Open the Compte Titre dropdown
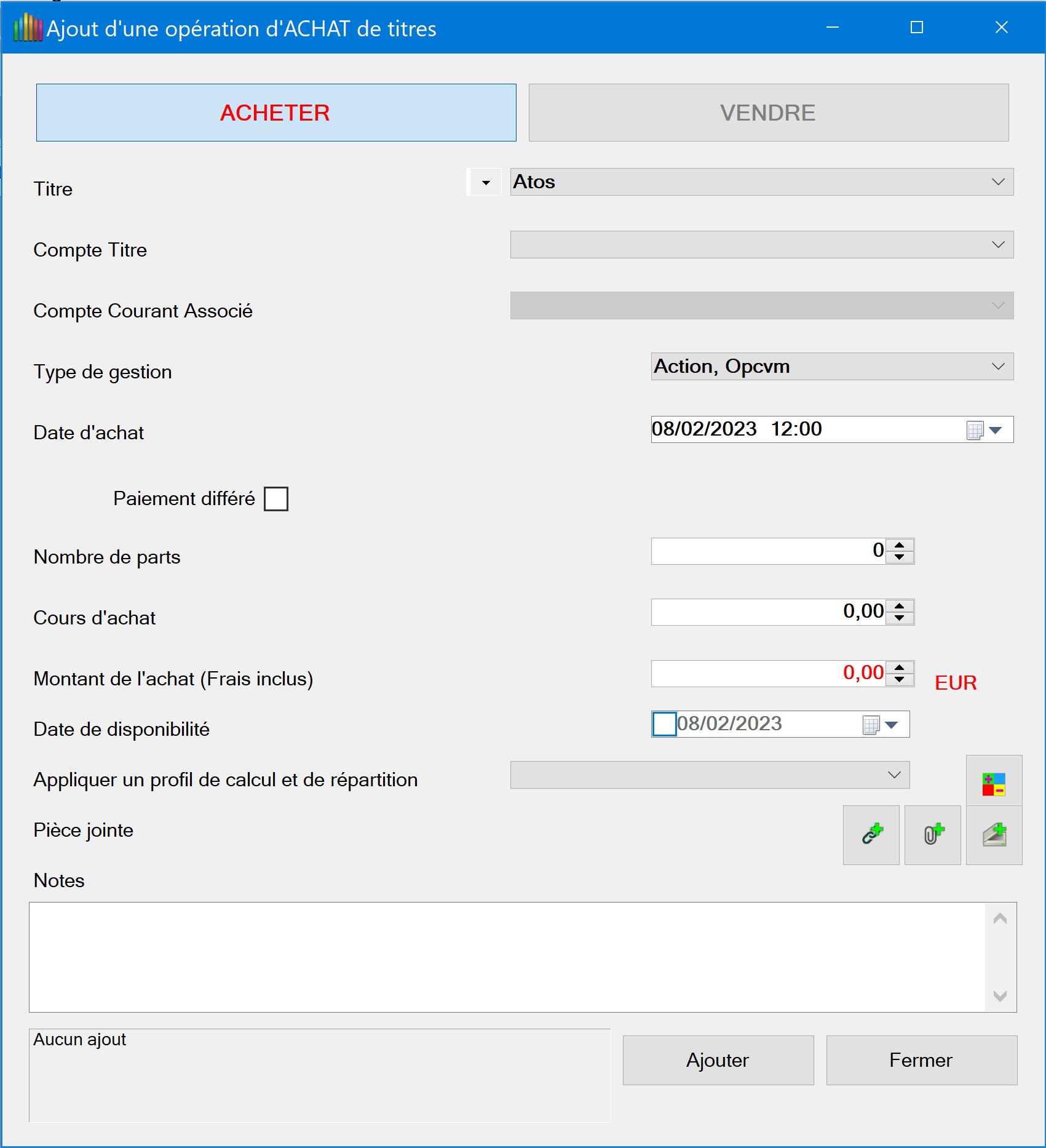The image size is (1046, 1148). point(997,245)
